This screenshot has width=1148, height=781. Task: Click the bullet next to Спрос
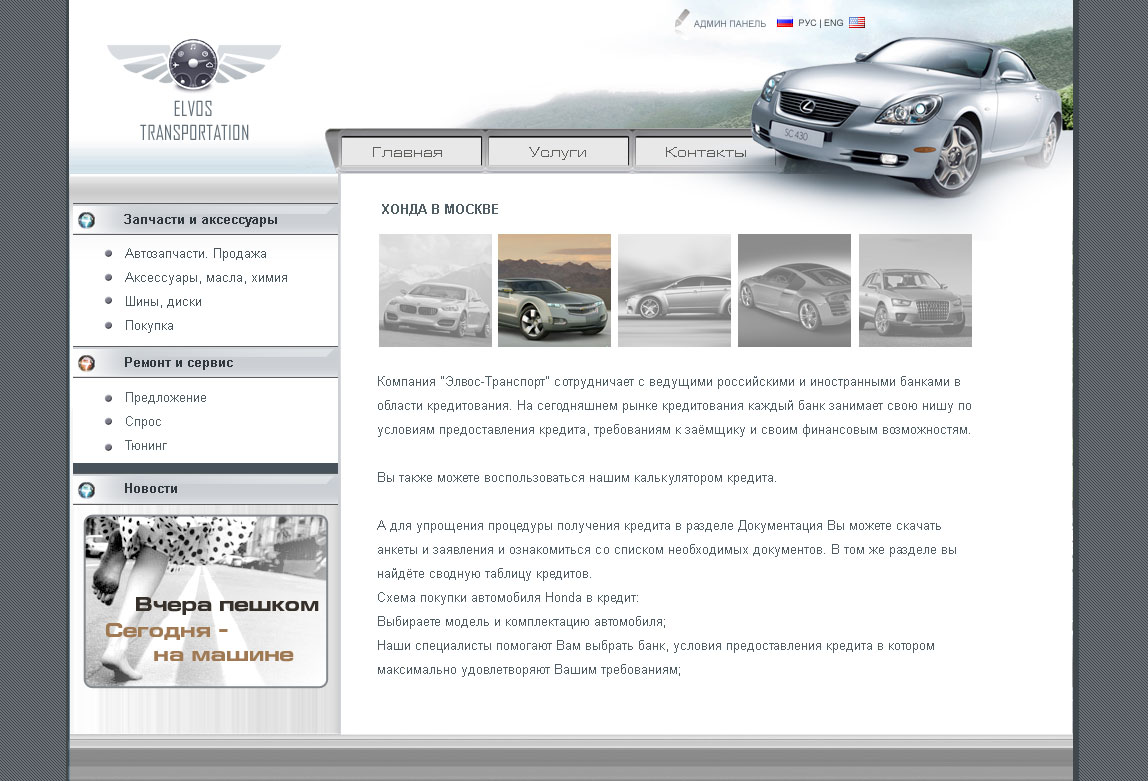pyautogui.click(x=108, y=422)
